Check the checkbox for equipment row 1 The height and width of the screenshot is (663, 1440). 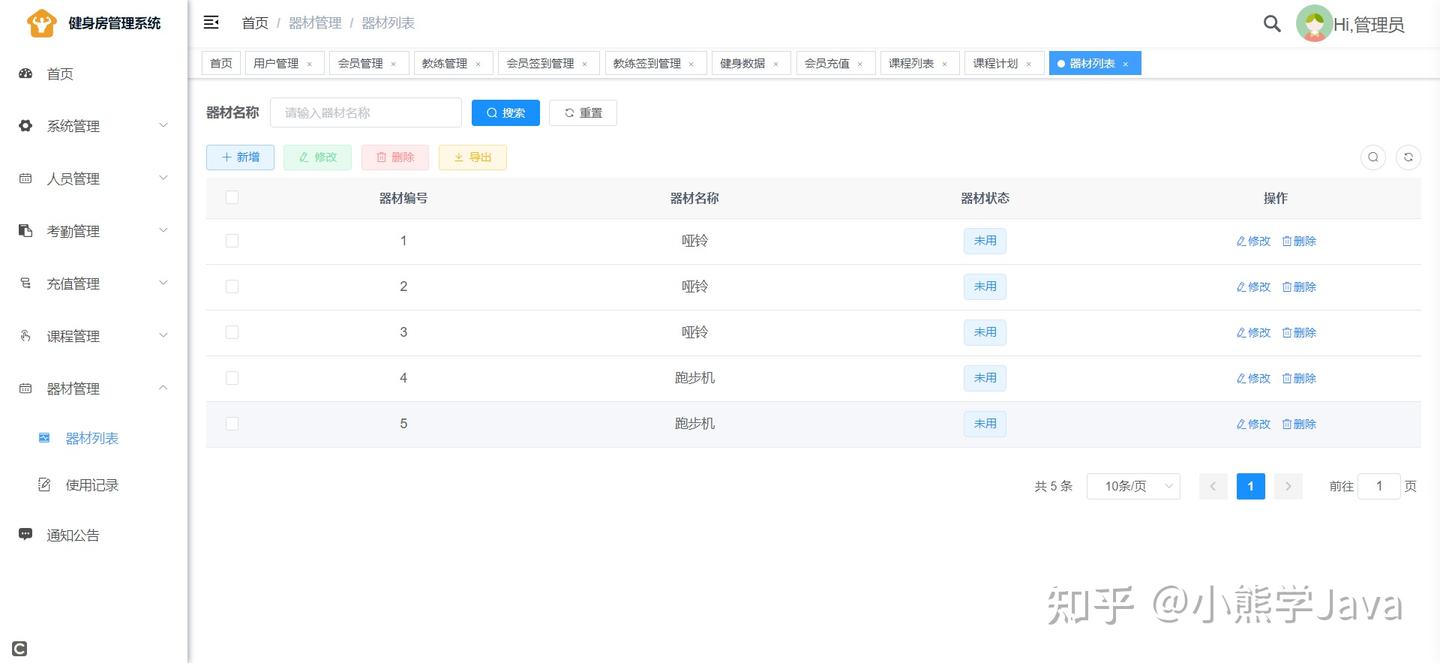[232, 241]
